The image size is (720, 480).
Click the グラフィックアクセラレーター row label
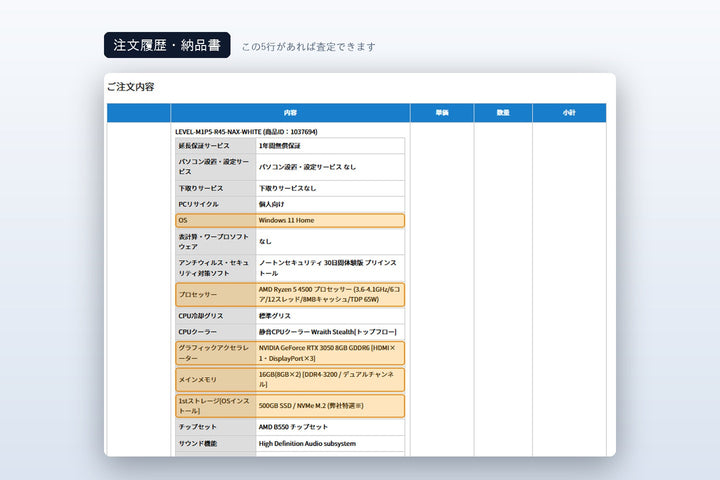(x=214, y=353)
